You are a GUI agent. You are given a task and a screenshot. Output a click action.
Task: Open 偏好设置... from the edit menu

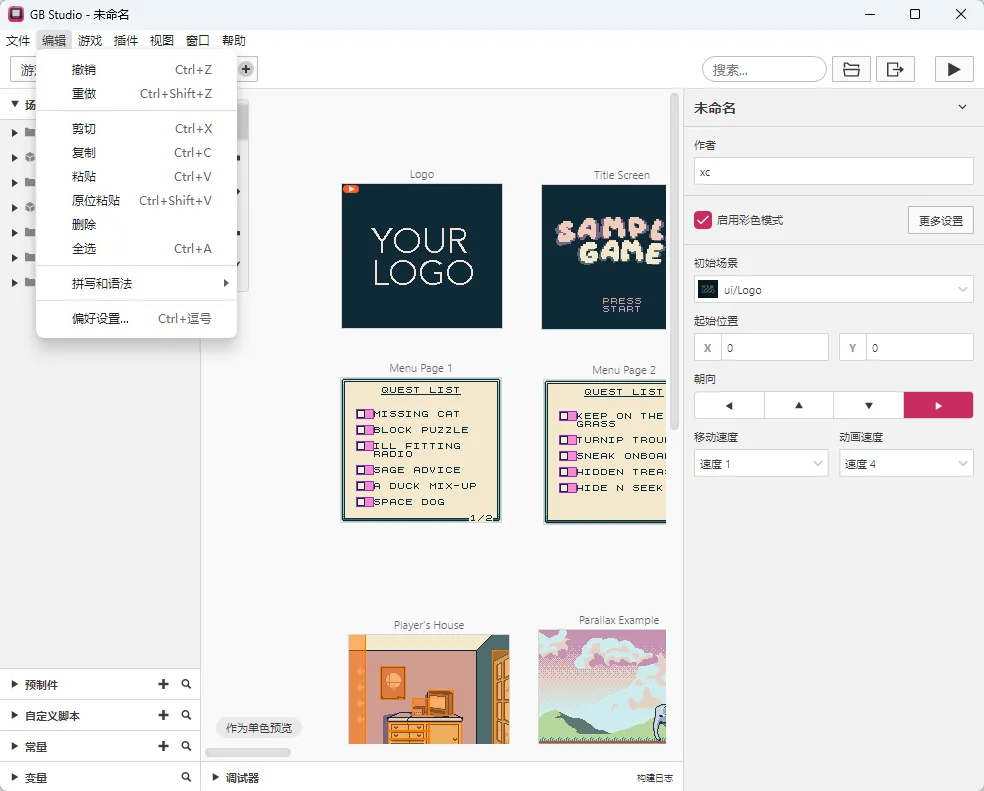(136, 318)
